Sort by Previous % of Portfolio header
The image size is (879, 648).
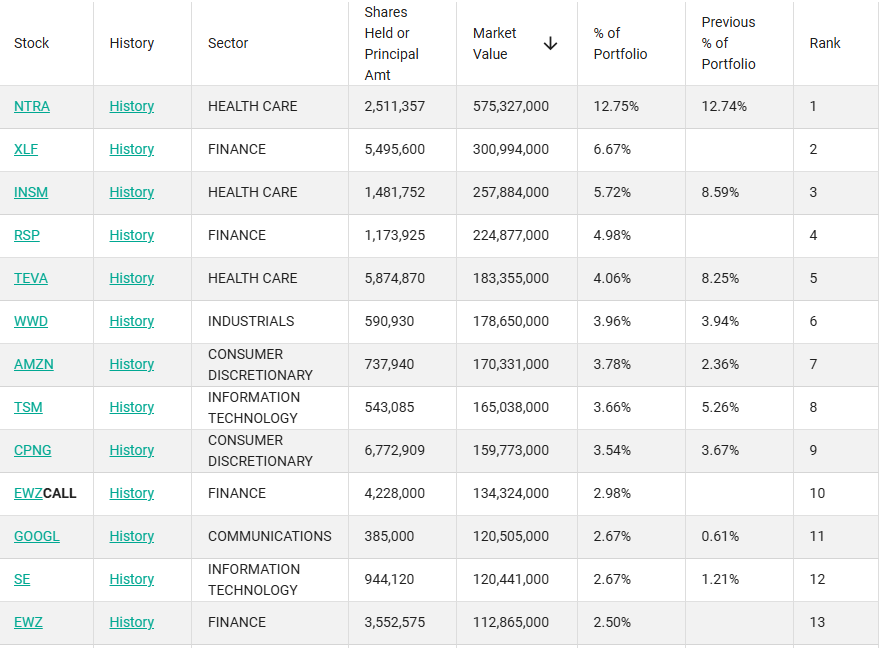(x=729, y=44)
